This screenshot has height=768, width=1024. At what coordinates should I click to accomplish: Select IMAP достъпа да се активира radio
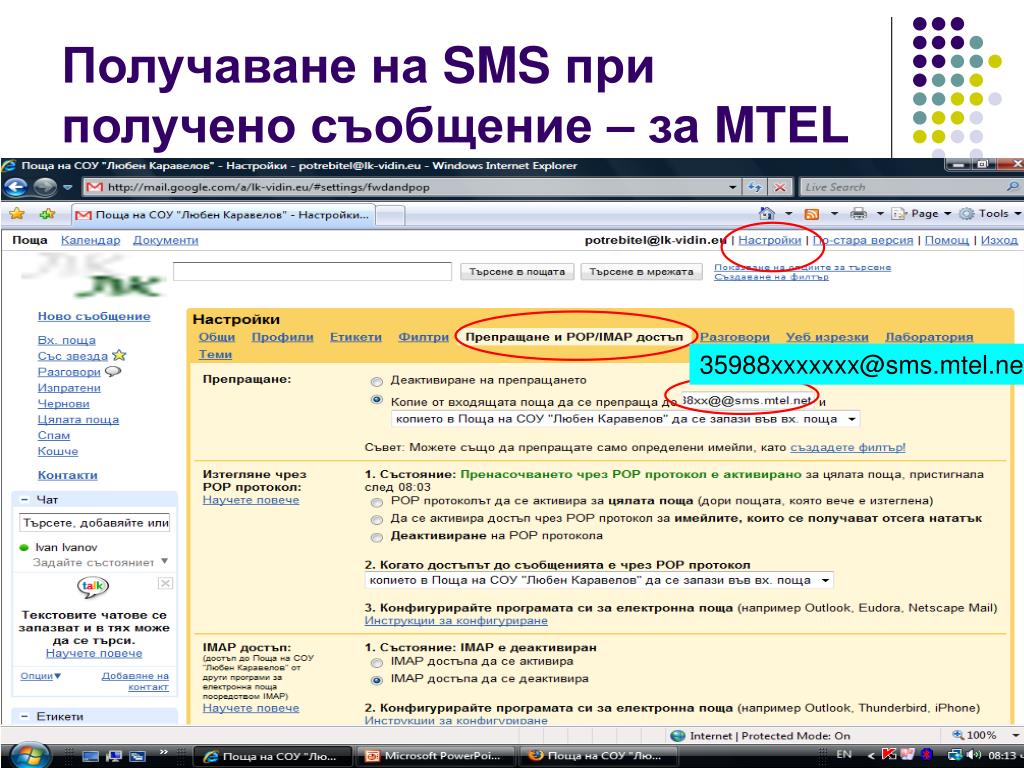[x=376, y=663]
